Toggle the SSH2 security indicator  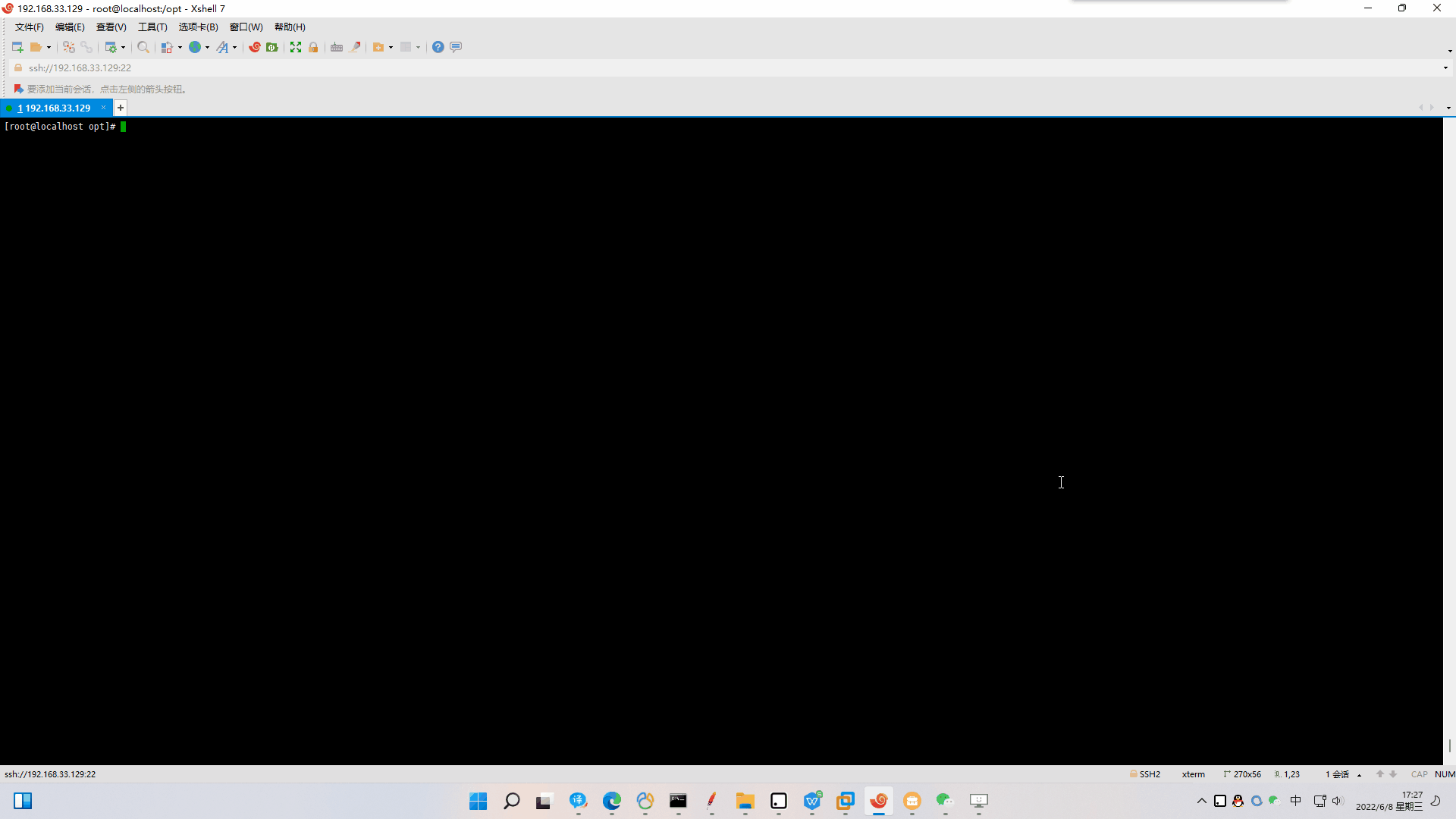click(x=1147, y=774)
